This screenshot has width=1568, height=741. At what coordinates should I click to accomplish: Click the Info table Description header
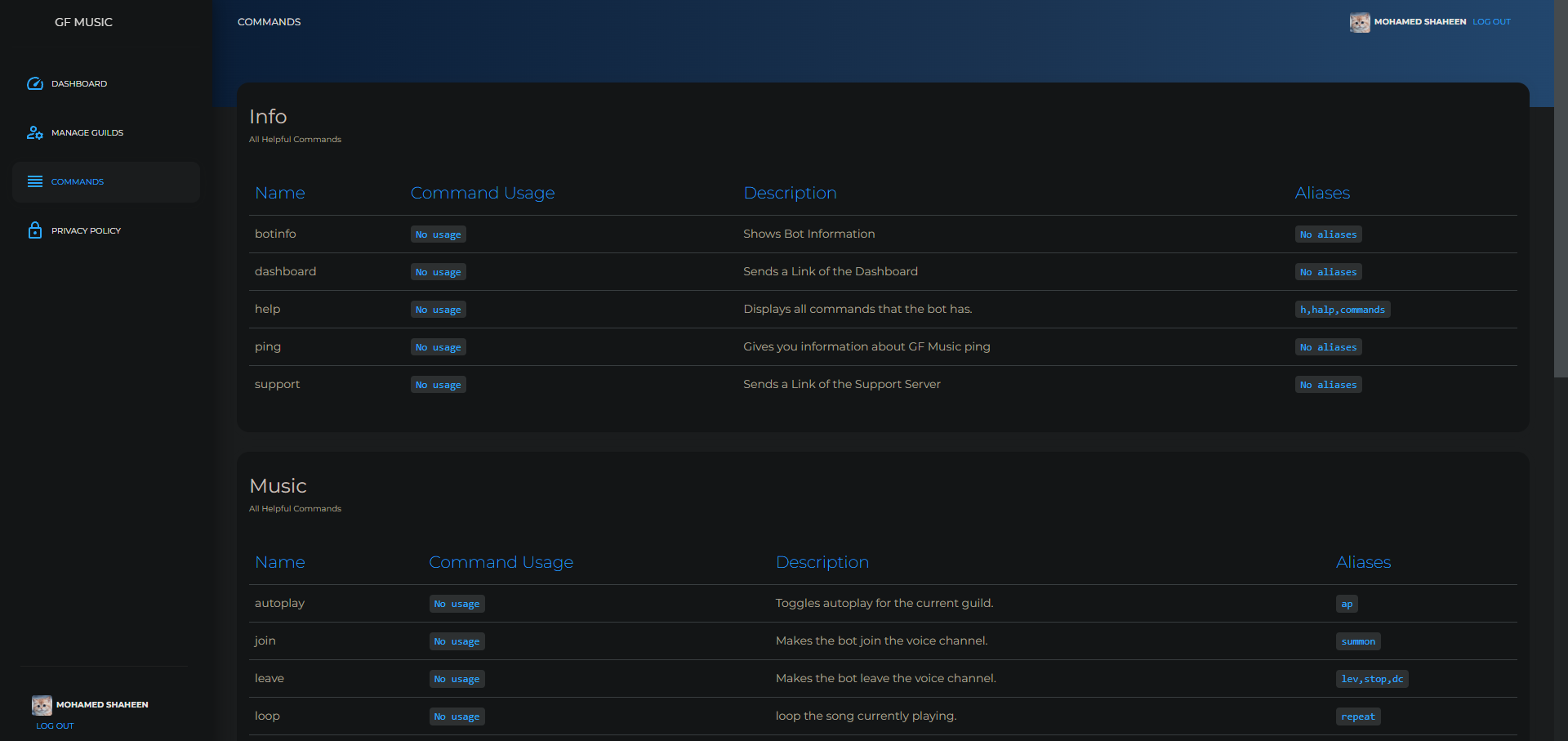point(790,193)
